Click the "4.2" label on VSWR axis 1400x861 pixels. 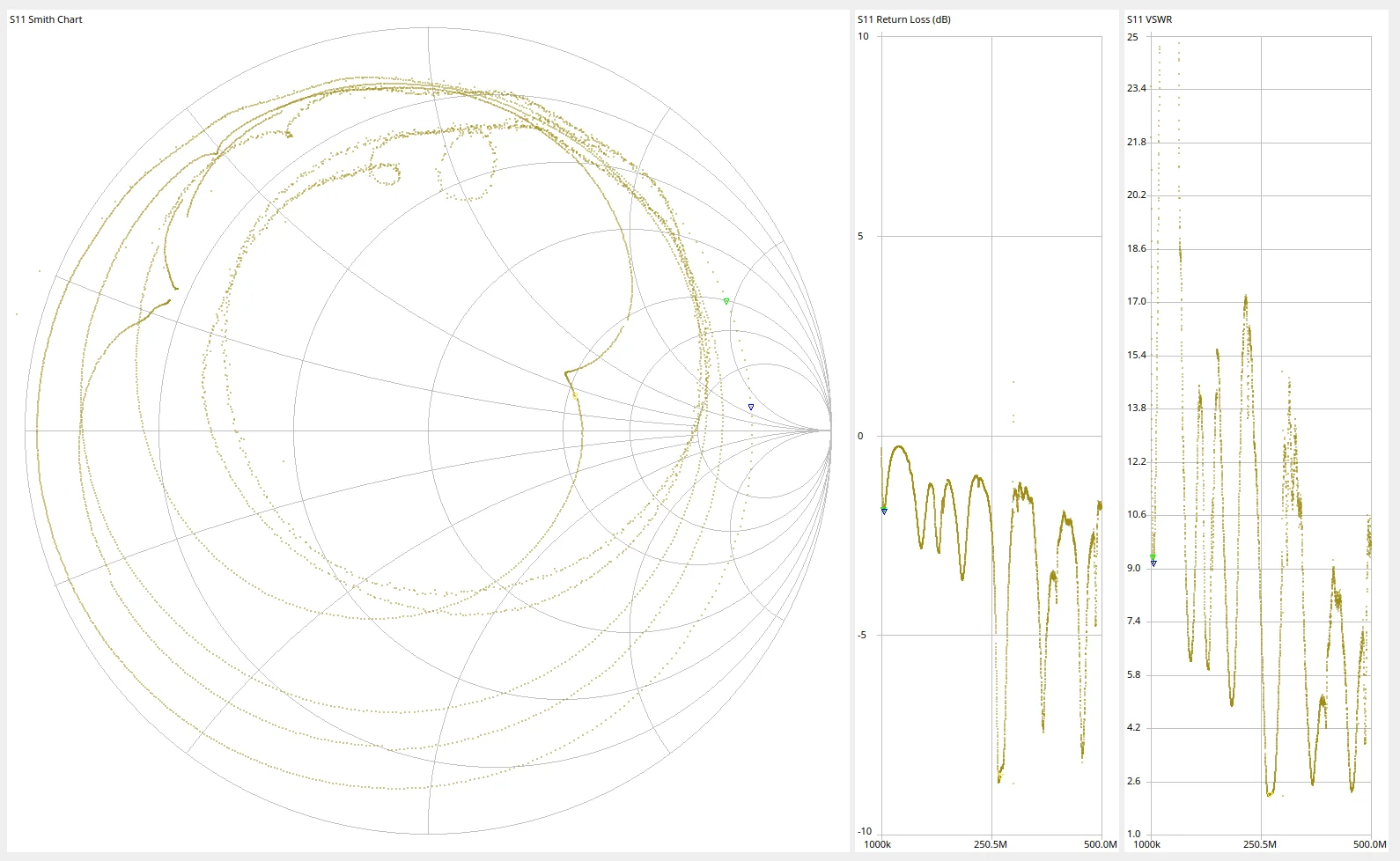pos(1134,727)
